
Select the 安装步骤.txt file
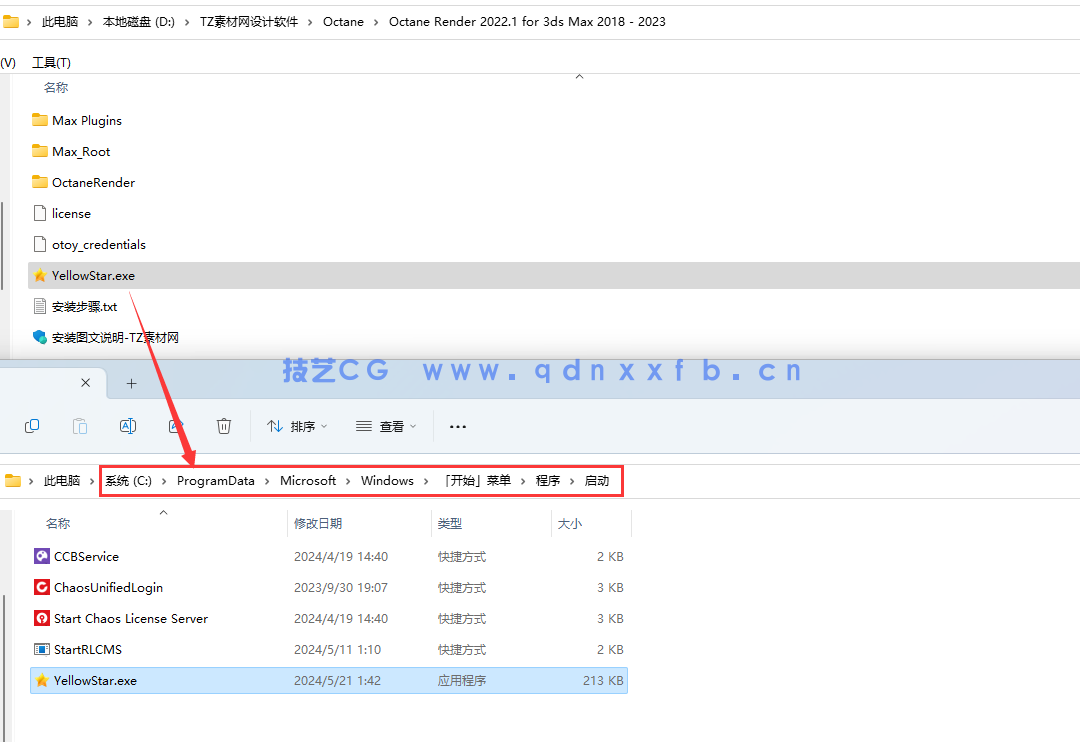pyautogui.click(x=84, y=307)
